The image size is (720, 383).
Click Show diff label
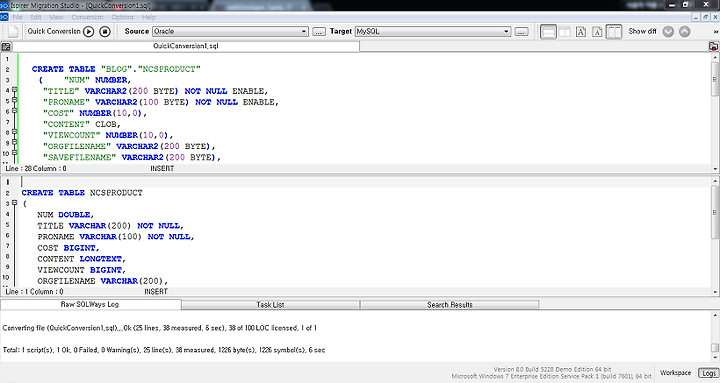pos(642,31)
